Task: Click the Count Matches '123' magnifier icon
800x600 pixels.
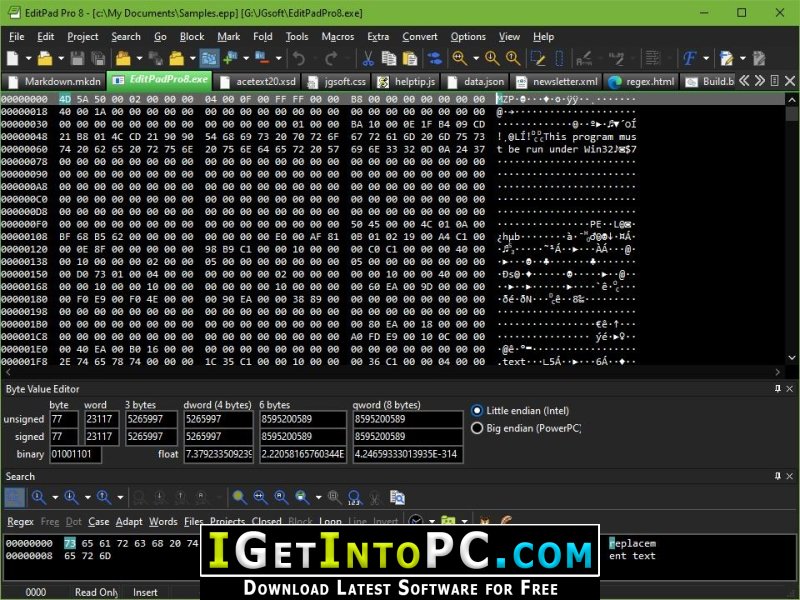Action: [354, 497]
